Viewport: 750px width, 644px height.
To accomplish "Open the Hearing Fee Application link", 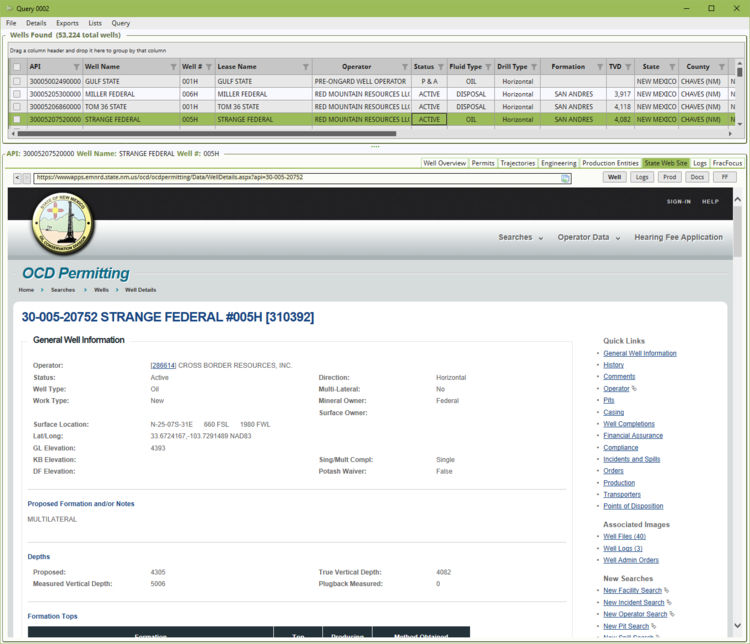I will tap(678, 237).
